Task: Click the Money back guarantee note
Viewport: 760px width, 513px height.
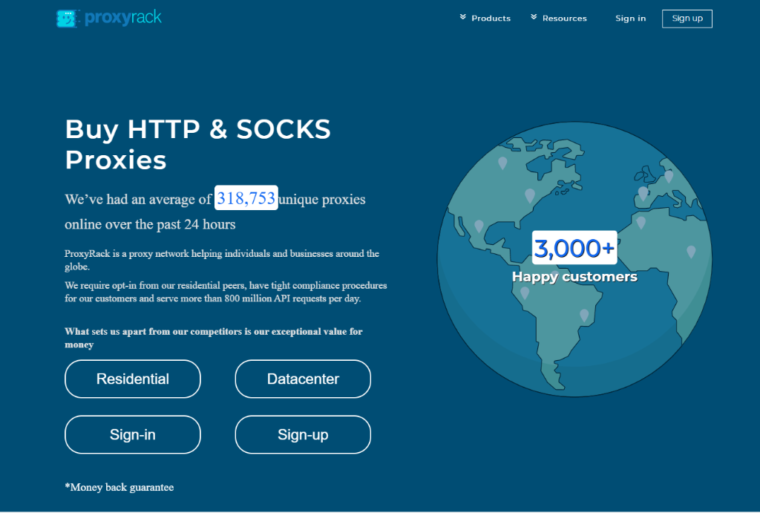Action: 119,487
